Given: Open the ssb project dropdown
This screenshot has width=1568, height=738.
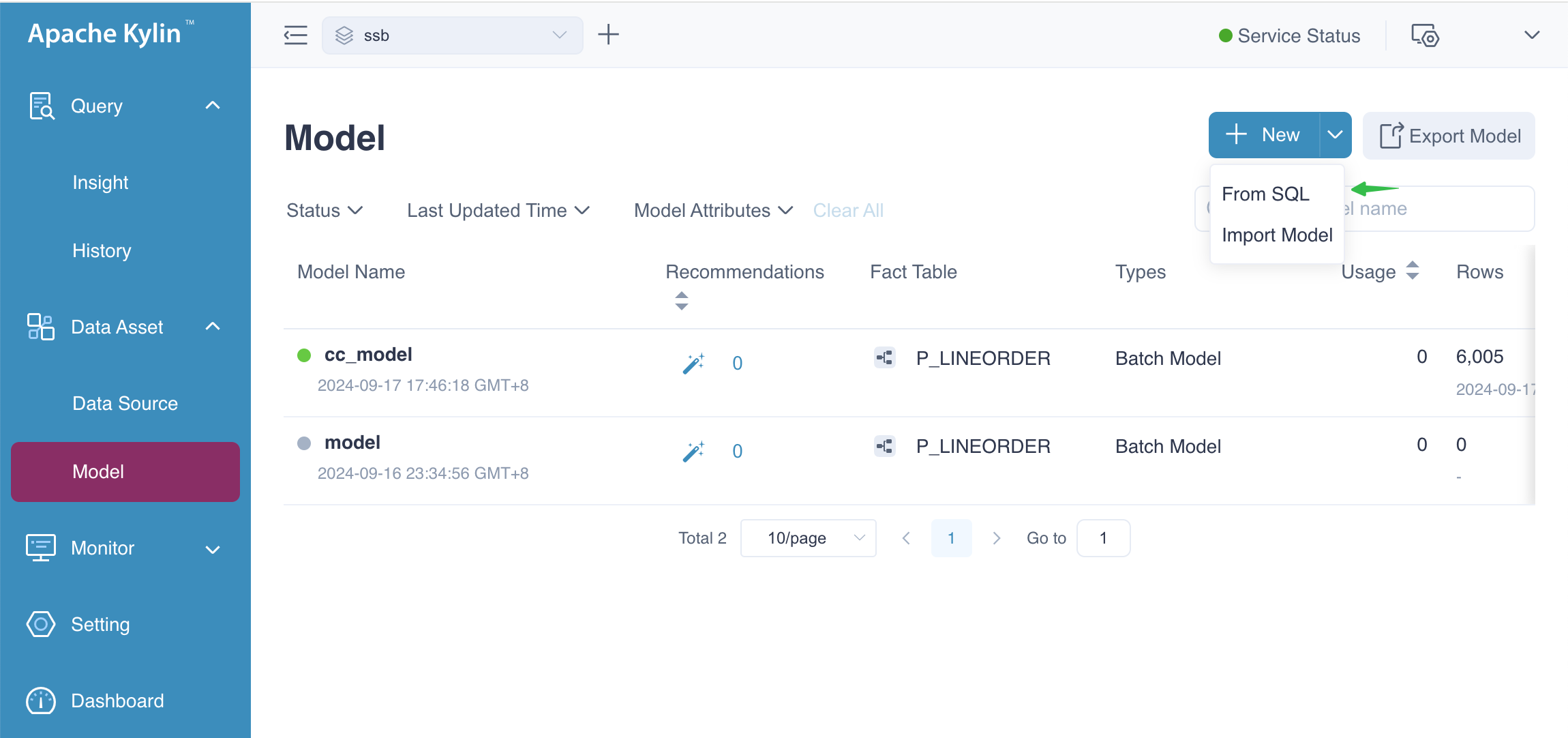Looking at the screenshot, I should pos(452,35).
